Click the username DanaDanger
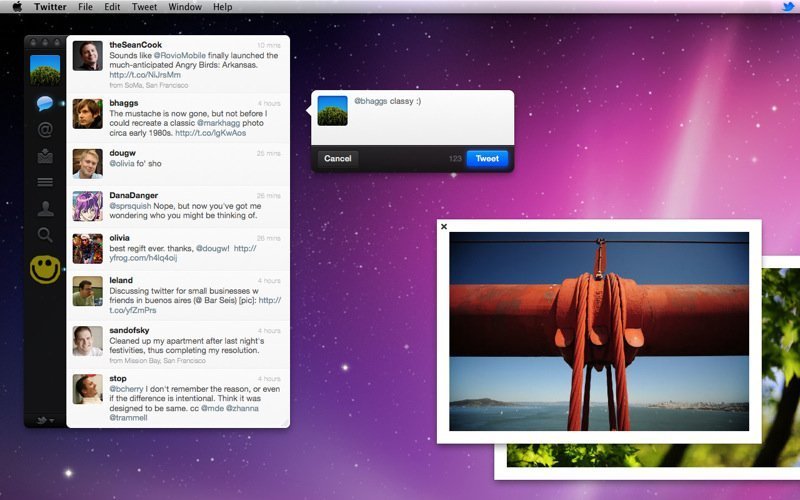This screenshot has width=800, height=500. pos(134,195)
